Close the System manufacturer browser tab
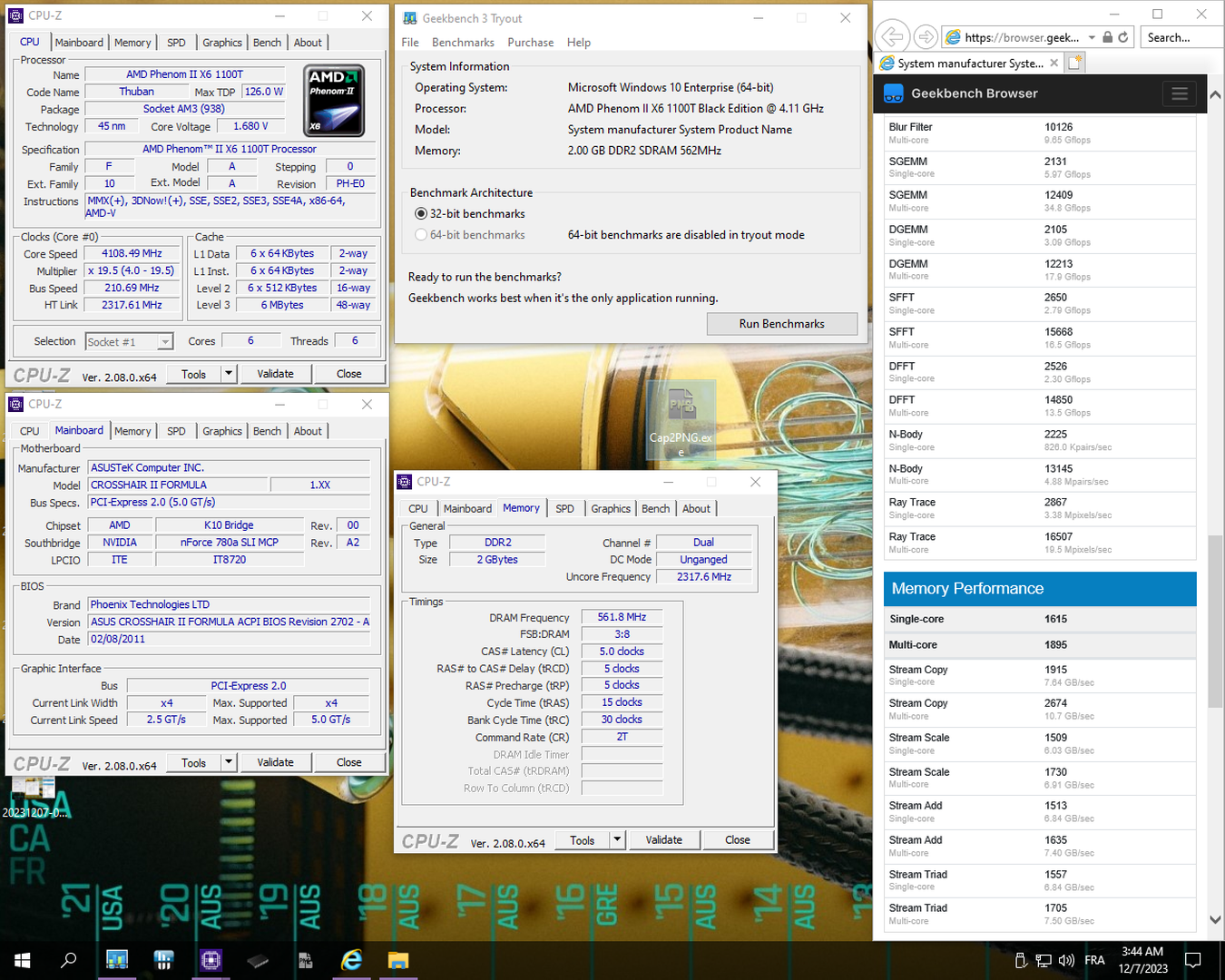Viewport: 1225px width, 980px height. tap(1053, 63)
